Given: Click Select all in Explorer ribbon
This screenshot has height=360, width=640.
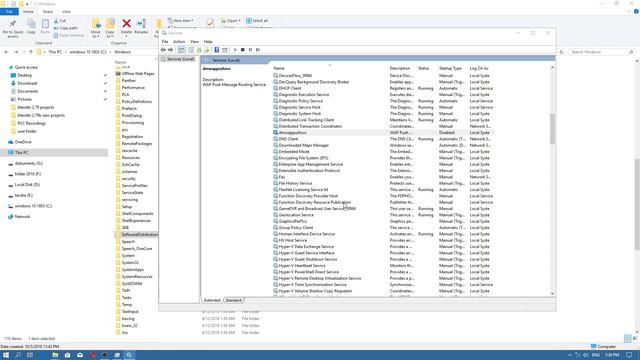Looking at the screenshot, I should click(x=257, y=20).
